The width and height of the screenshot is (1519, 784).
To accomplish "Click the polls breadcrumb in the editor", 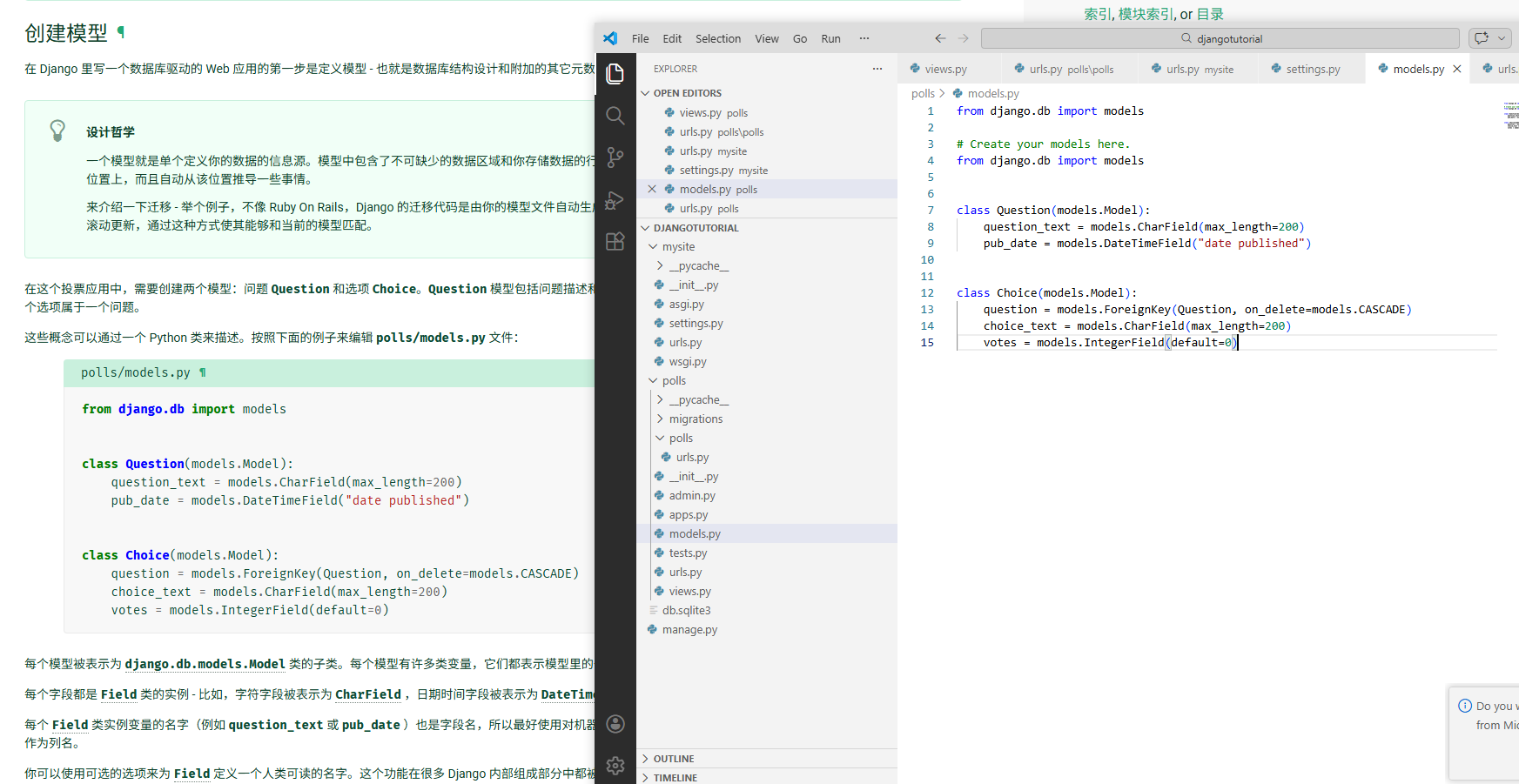I will click(x=923, y=93).
